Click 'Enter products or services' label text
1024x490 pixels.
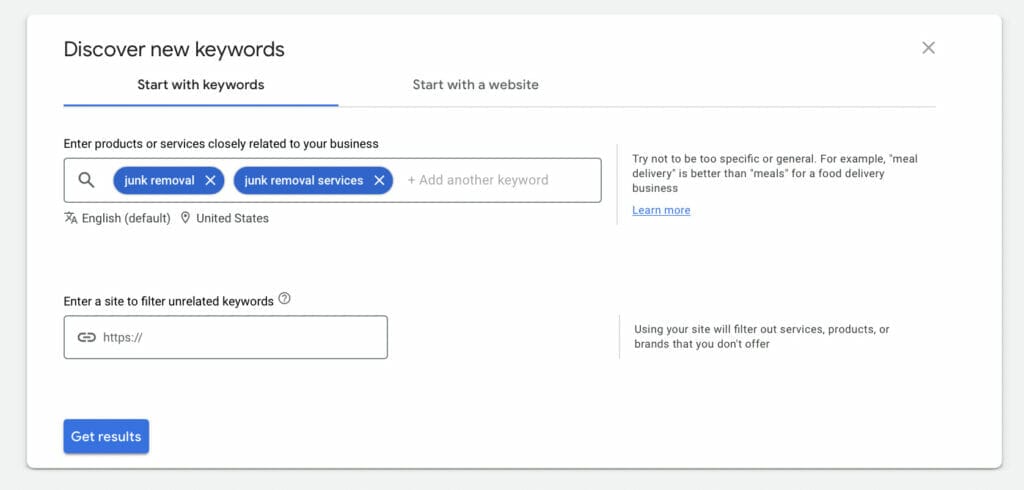[x=221, y=144]
